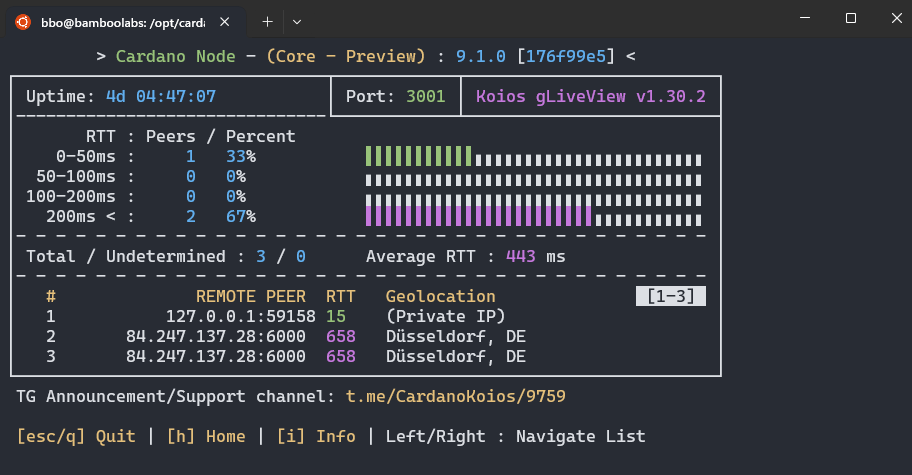912x475 pixels.
Task: Click the [esc/q] Quit option
Action: [x=76, y=436]
